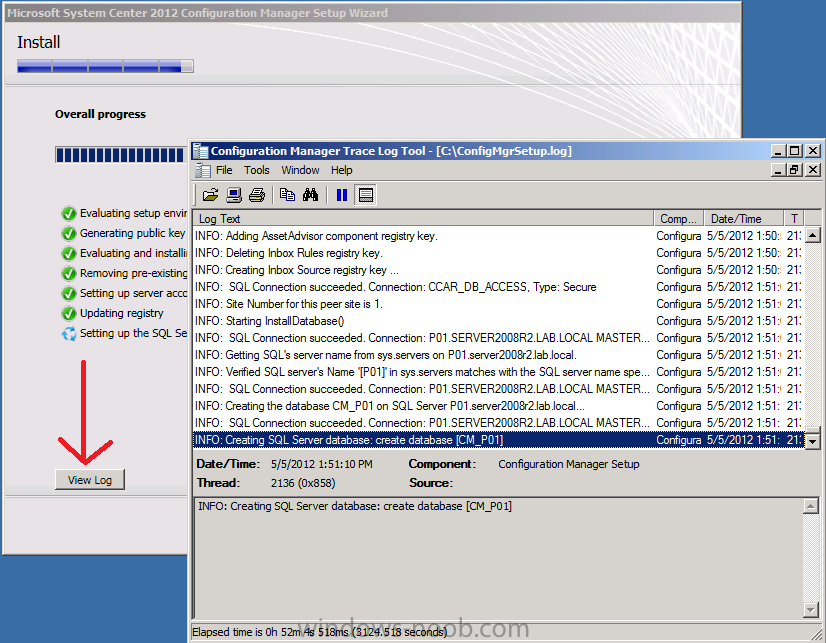Image resolution: width=826 pixels, height=643 pixels.
Task: Select the Creating the database CM_P01 on SQL Server row
Action: tap(499, 406)
